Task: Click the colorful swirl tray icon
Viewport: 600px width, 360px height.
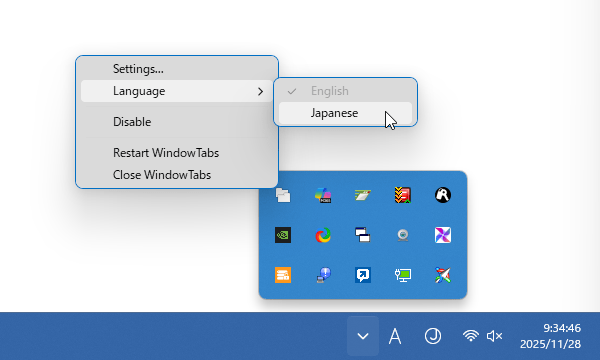Action: (x=323, y=235)
